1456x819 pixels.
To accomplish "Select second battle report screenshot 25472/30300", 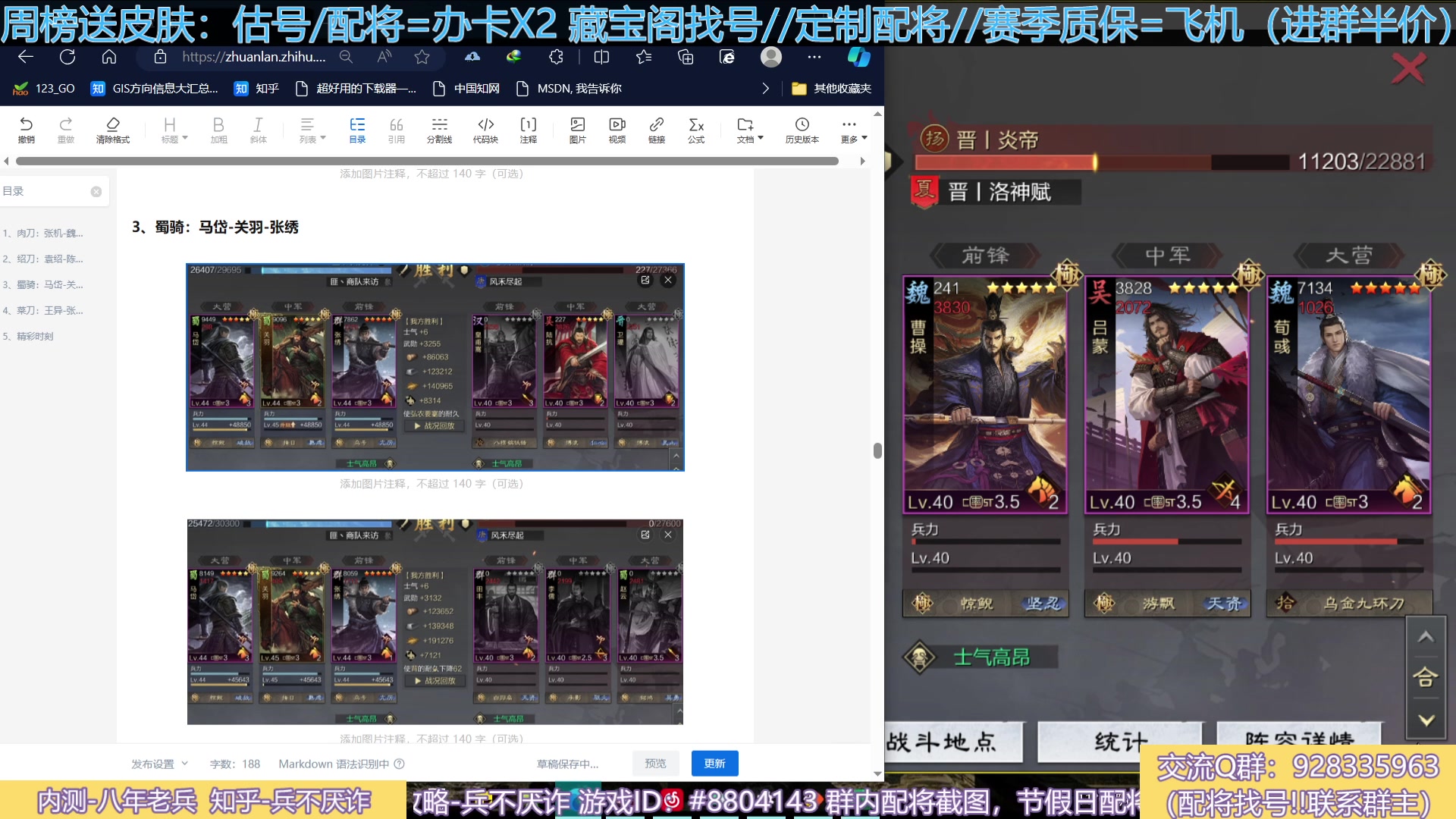I will (435, 622).
